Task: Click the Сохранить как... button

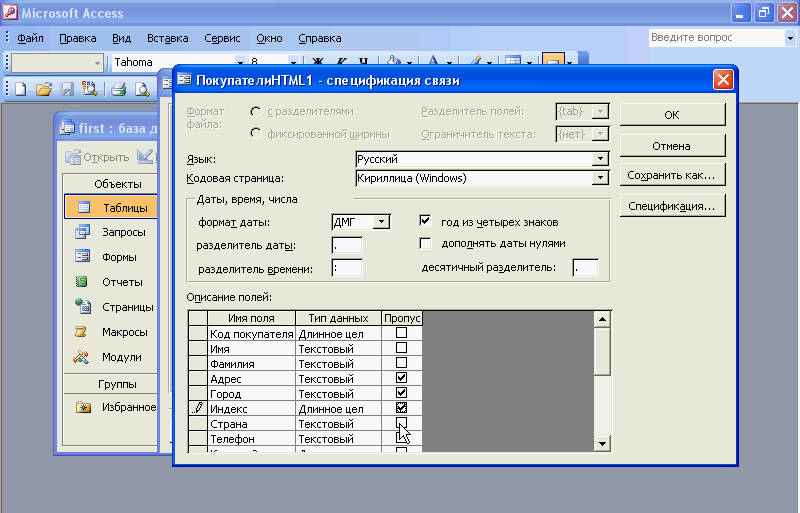Action: (672, 175)
